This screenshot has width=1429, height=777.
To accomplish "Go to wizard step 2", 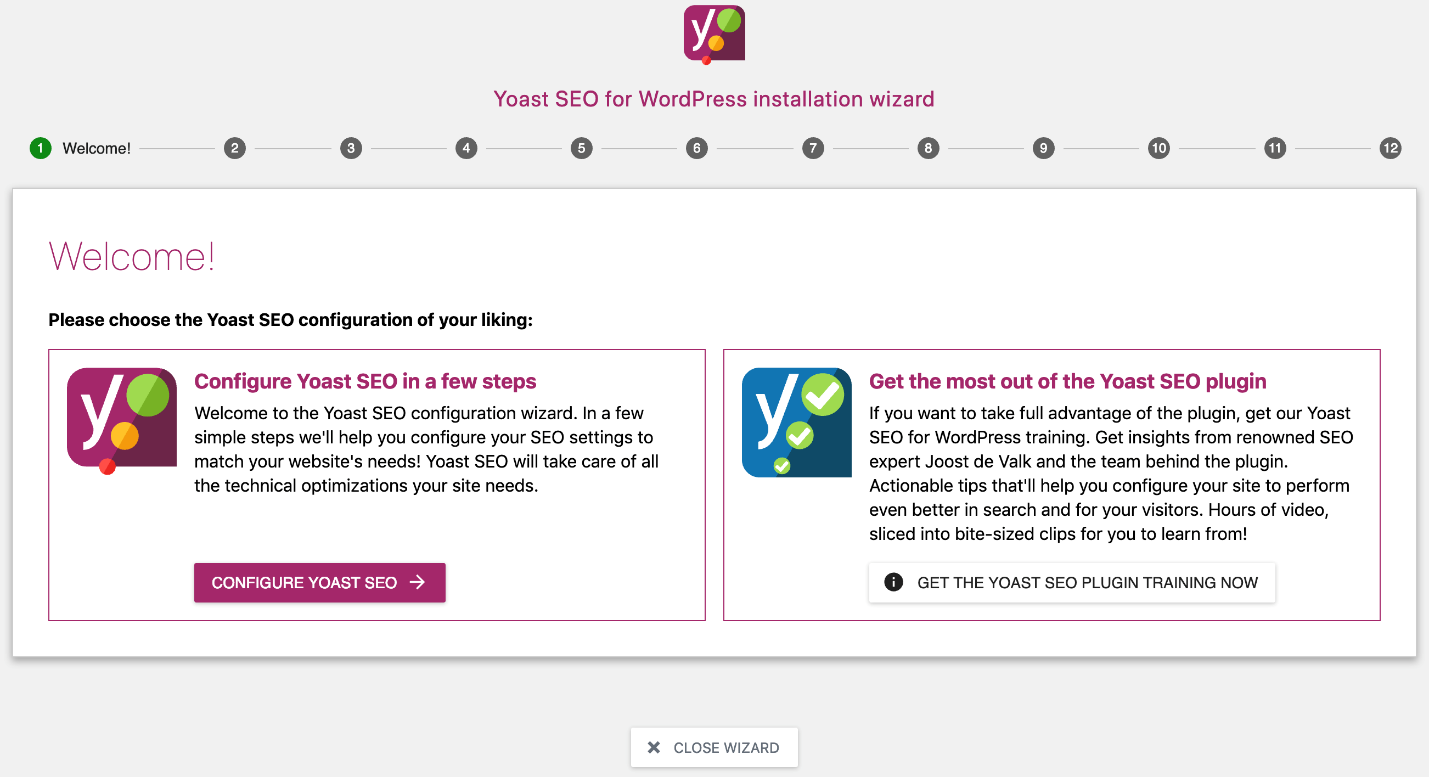I will [x=234, y=148].
